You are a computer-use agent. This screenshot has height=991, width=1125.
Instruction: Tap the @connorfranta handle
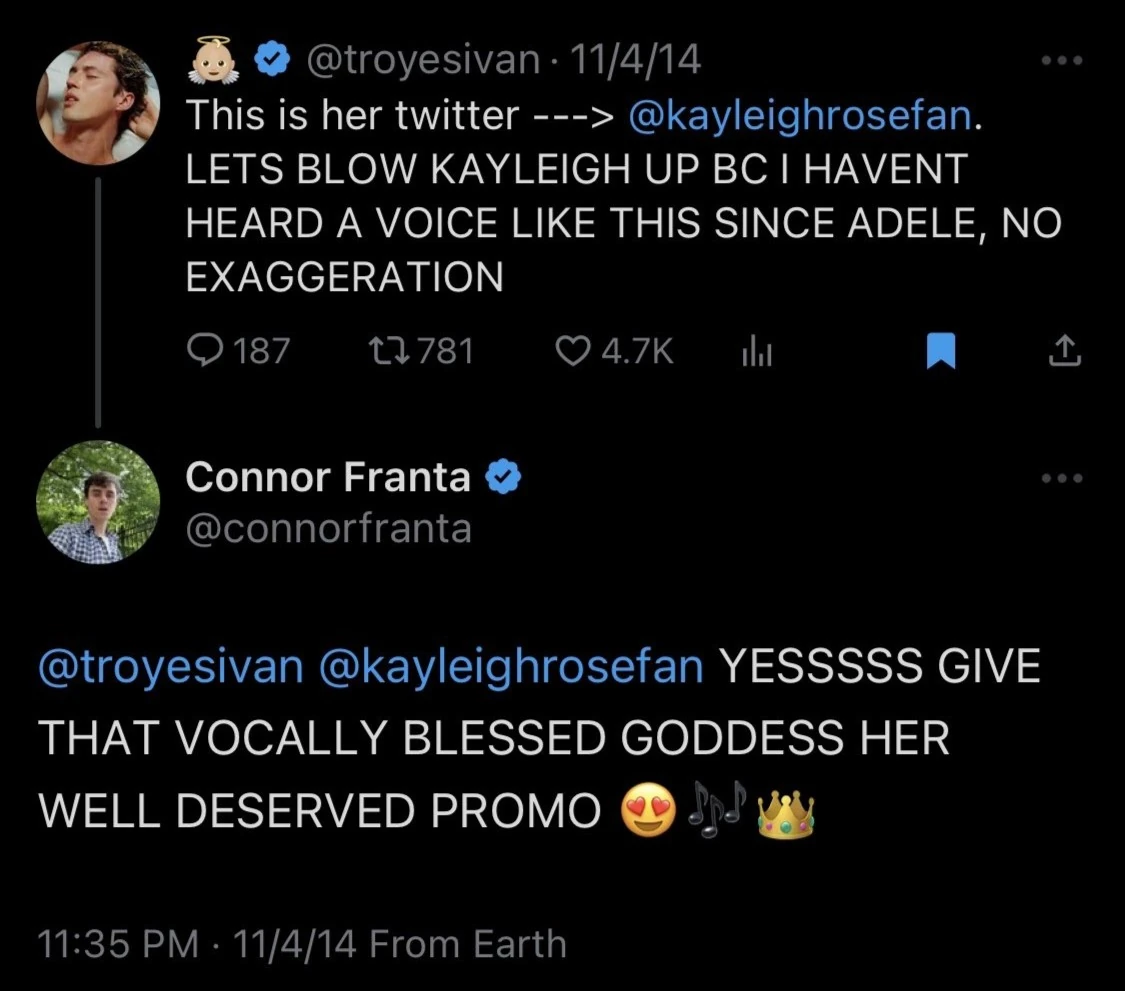tap(328, 528)
